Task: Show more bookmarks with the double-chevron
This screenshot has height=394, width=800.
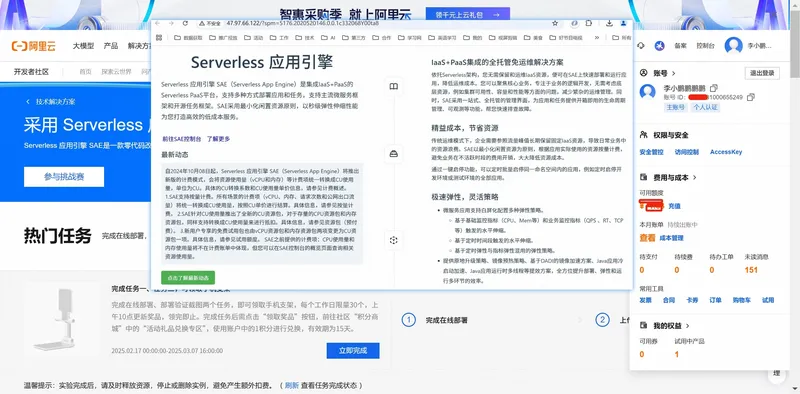Action: [x=596, y=38]
